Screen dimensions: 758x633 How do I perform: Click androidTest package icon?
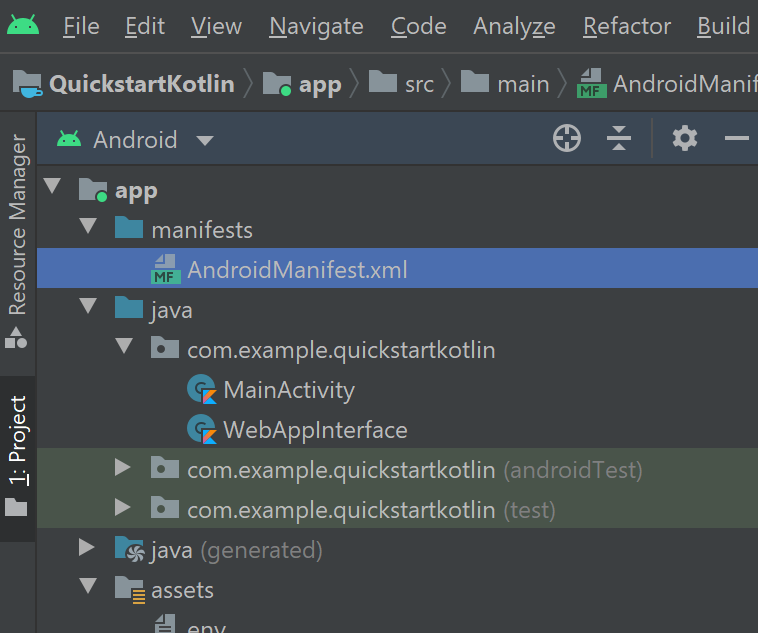(165, 468)
